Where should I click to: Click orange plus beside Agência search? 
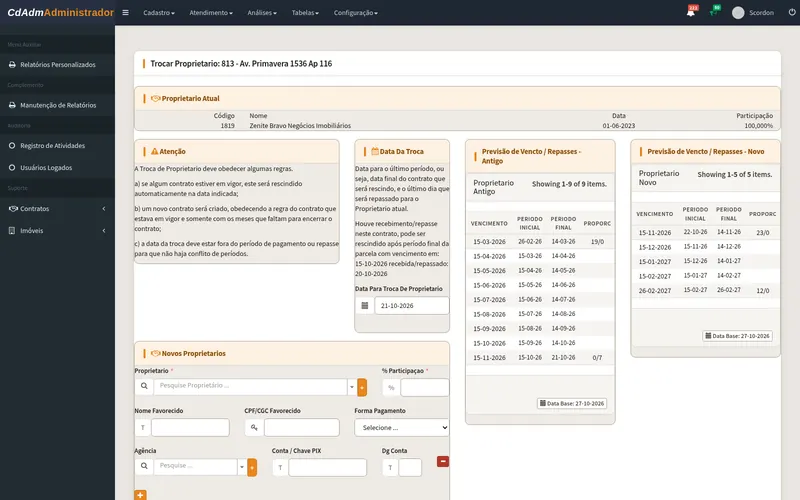point(252,467)
